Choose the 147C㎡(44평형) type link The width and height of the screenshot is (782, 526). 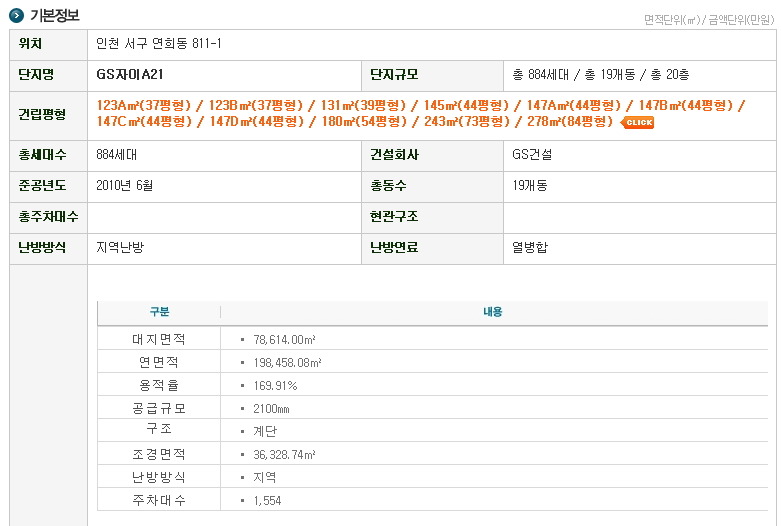click(x=144, y=121)
